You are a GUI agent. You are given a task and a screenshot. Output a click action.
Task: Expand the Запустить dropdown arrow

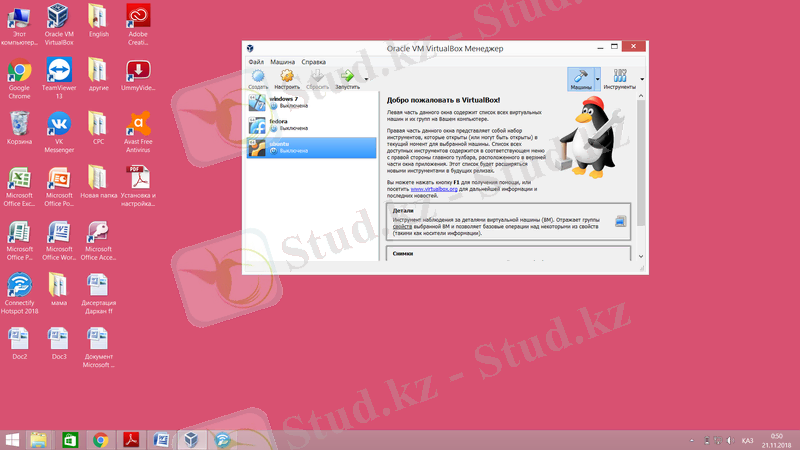pyautogui.click(x=366, y=79)
